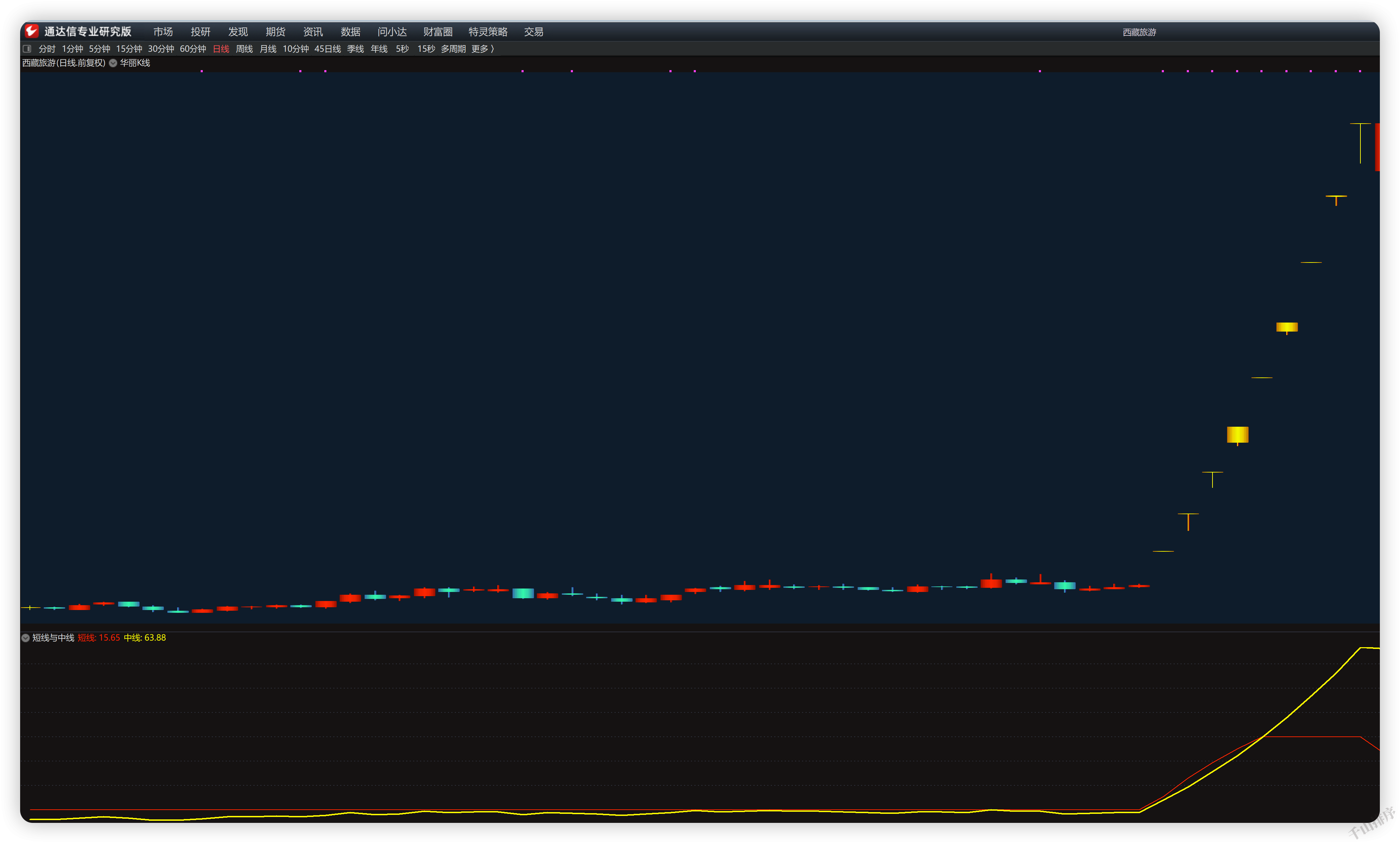Switch to the 30分钟 period
1400x843 pixels.
[x=161, y=49]
